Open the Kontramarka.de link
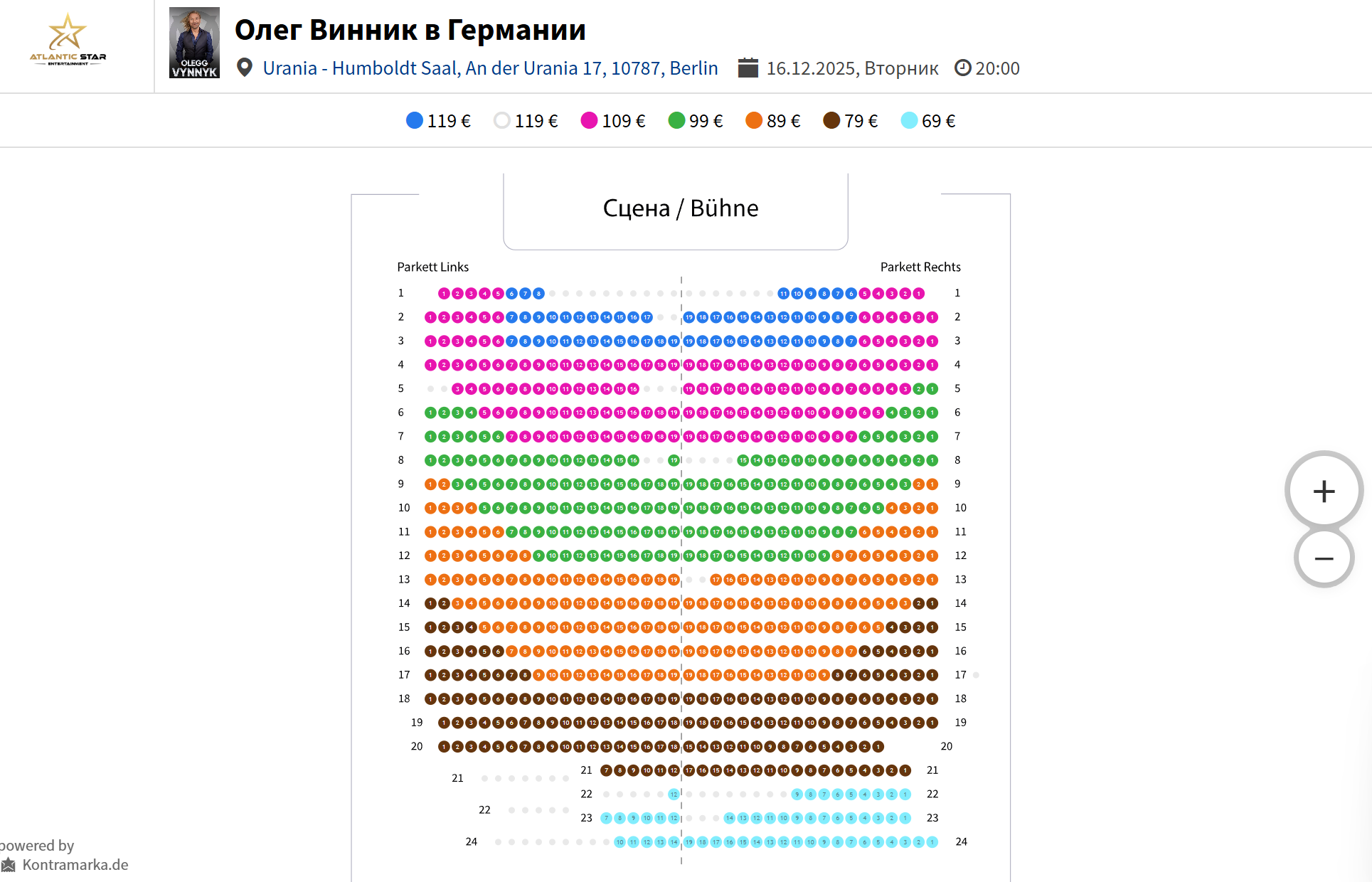The height and width of the screenshot is (882, 1372). 75,865
